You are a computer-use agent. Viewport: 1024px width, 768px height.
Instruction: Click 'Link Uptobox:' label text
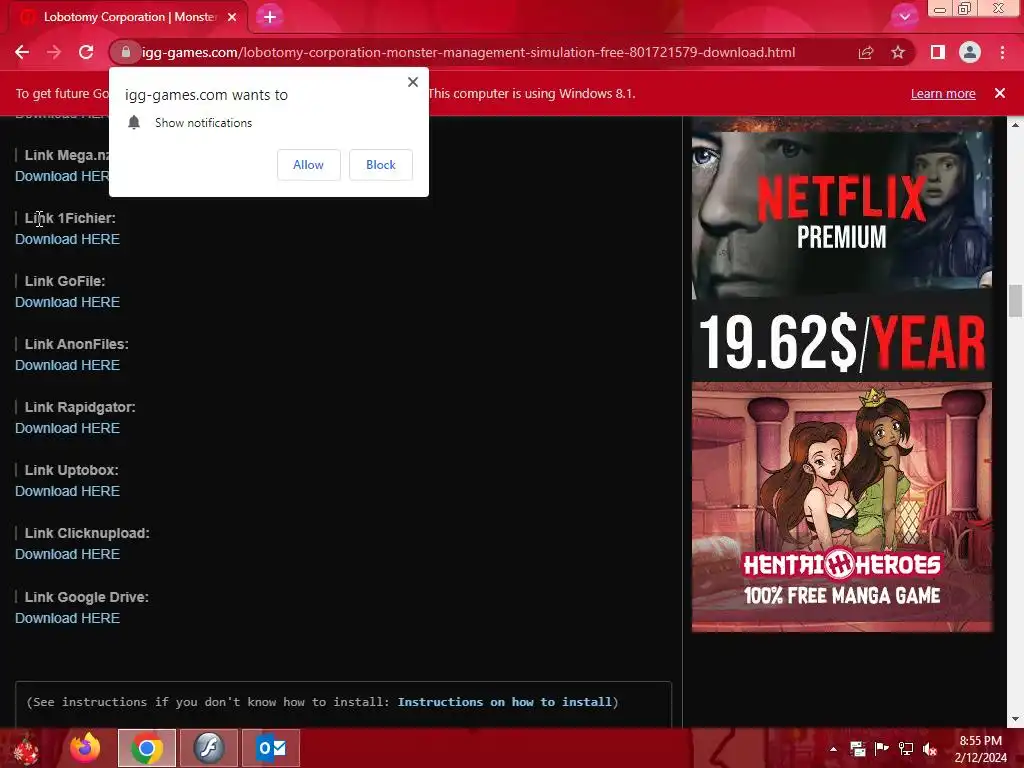coord(71,470)
